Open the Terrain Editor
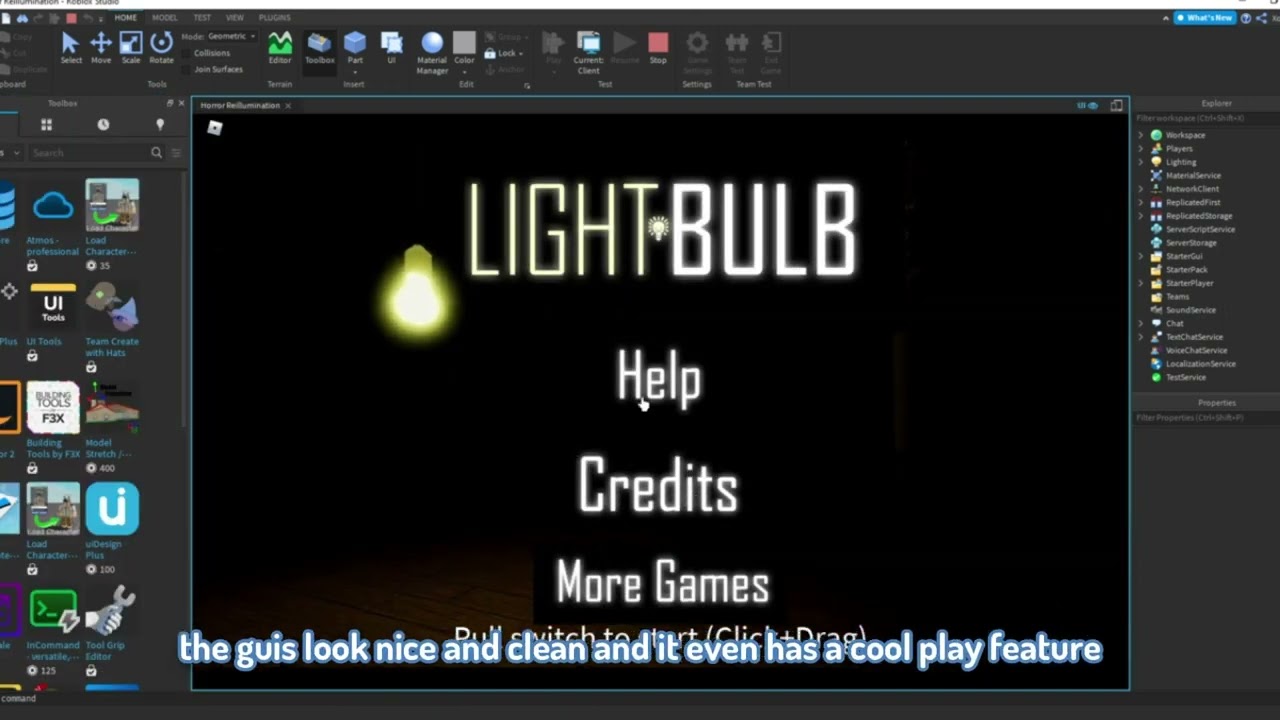 click(280, 47)
